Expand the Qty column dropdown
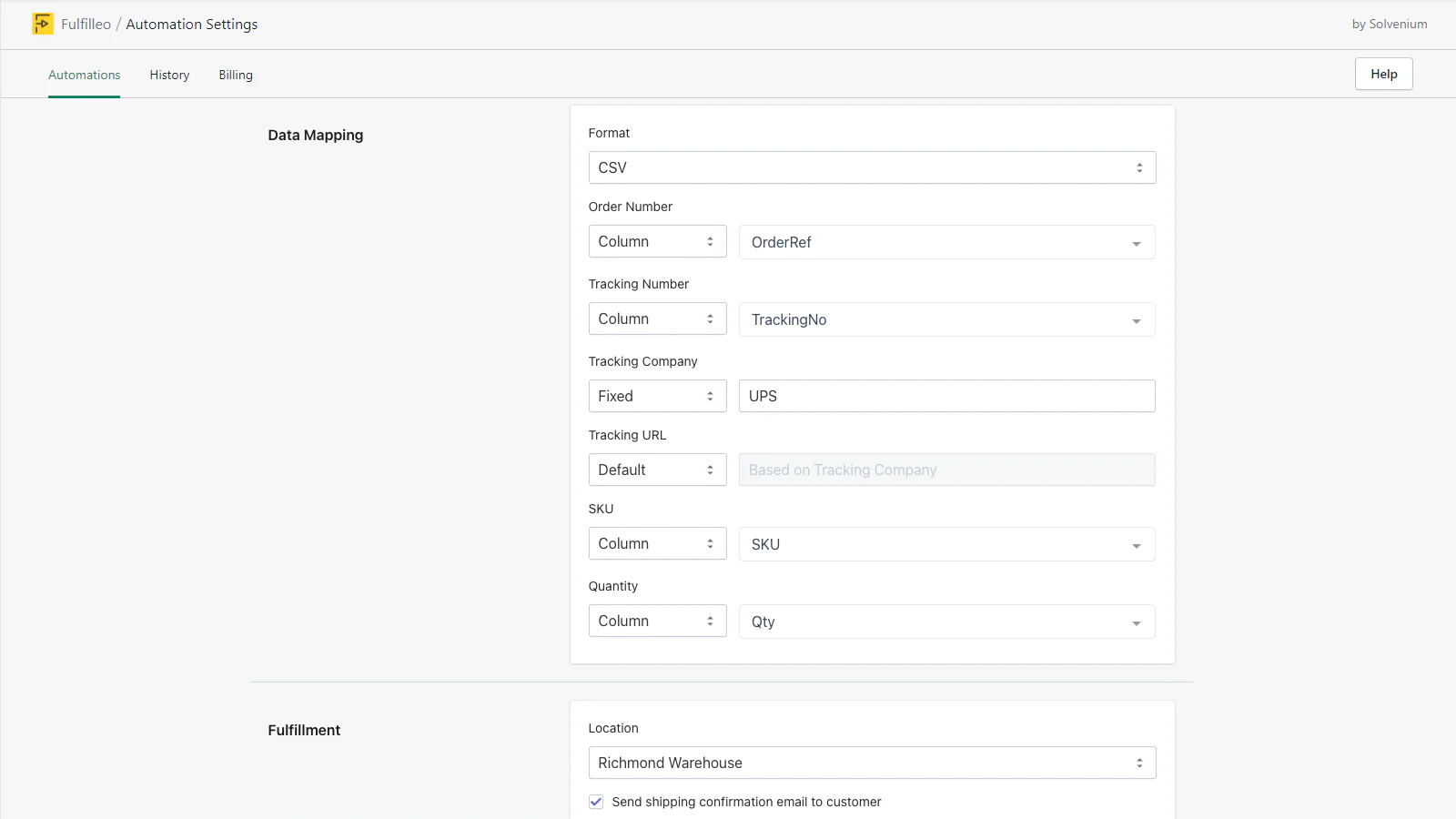Image resolution: width=1456 pixels, height=819 pixels. pos(946,622)
